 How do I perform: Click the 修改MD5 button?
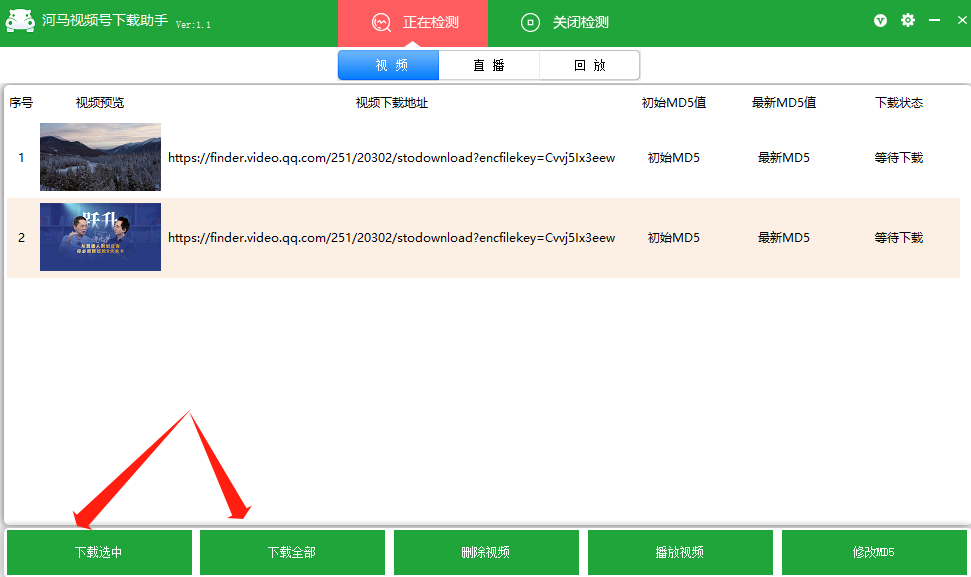pyautogui.click(x=874, y=552)
